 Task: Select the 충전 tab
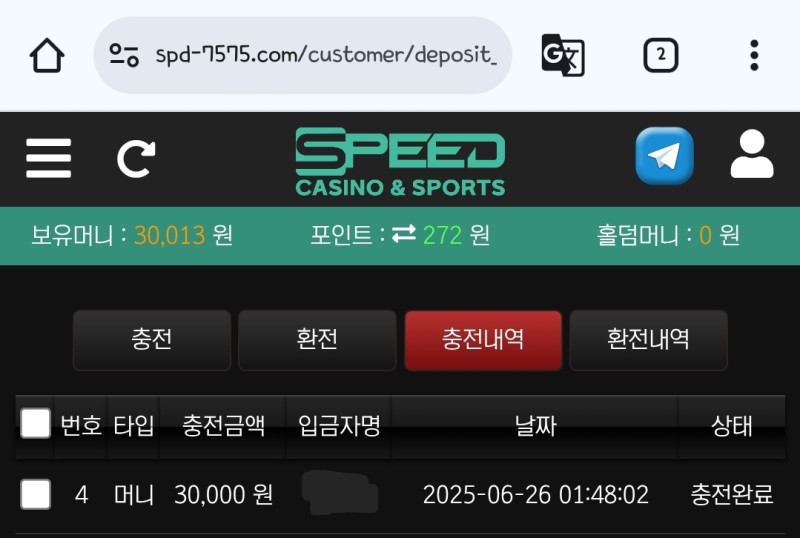(x=152, y=340)
